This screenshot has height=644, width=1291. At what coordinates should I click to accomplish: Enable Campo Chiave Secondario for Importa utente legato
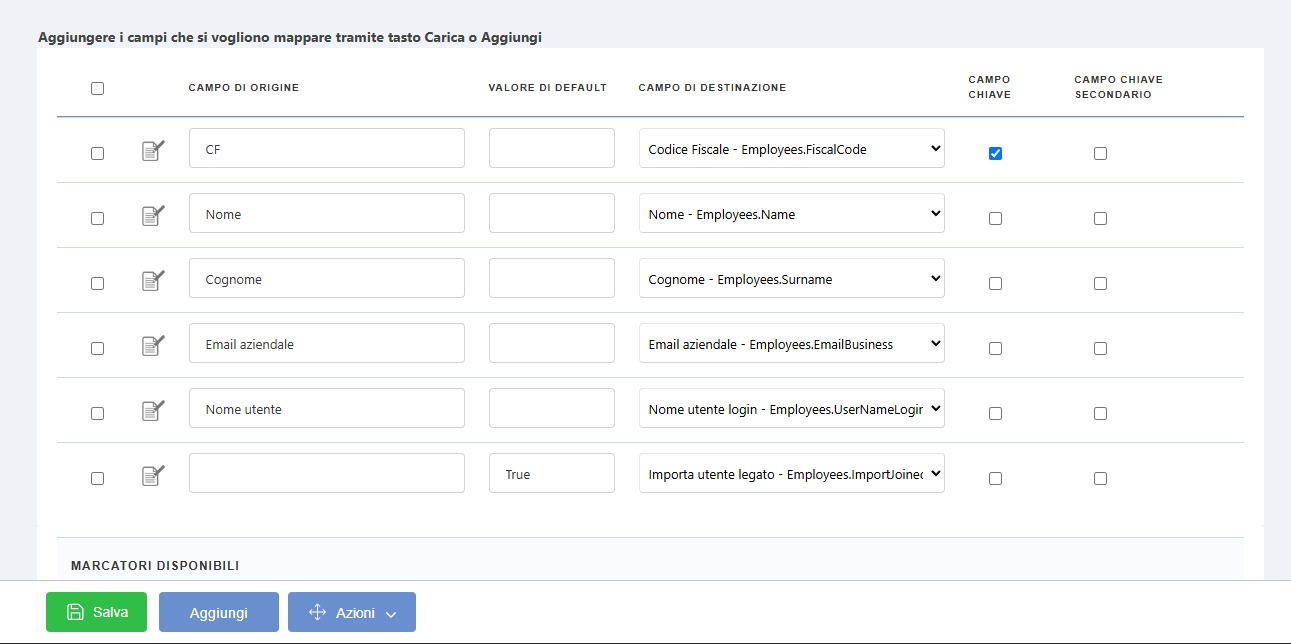coord(1100,478)
